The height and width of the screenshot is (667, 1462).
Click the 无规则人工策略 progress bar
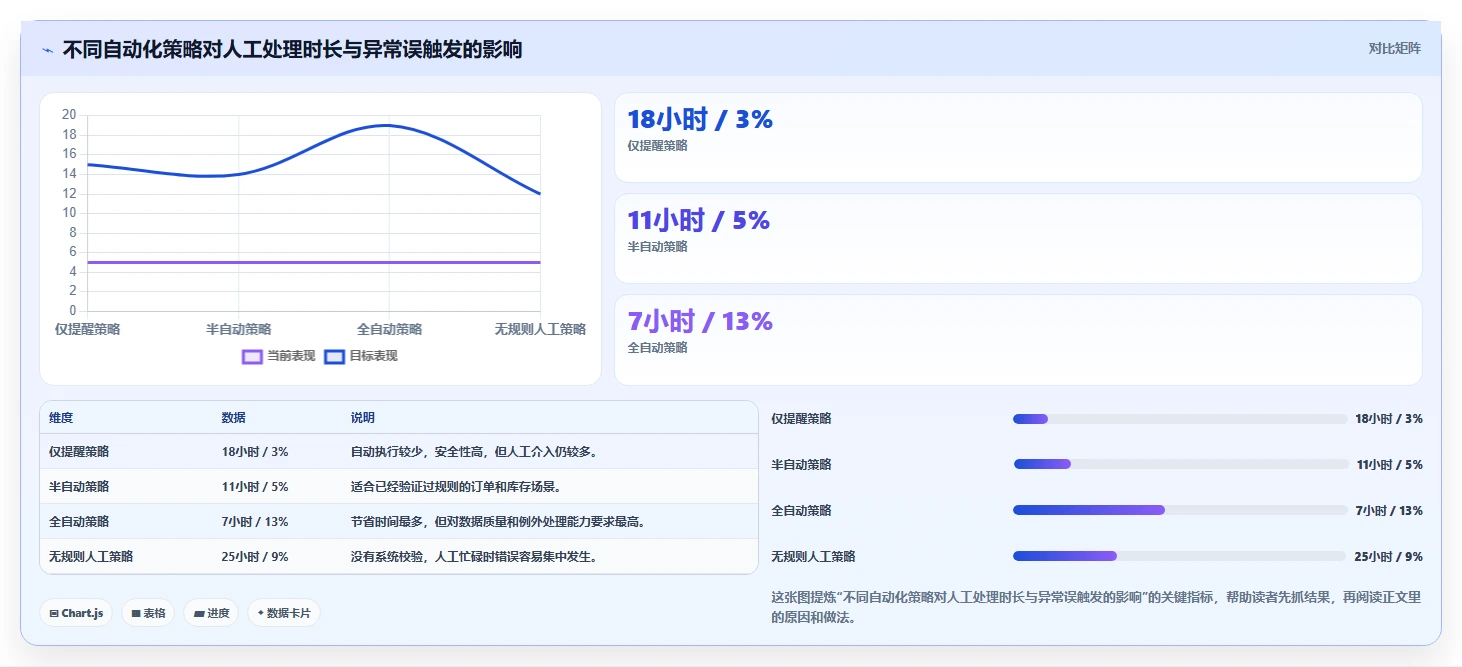pos(1180,556)
